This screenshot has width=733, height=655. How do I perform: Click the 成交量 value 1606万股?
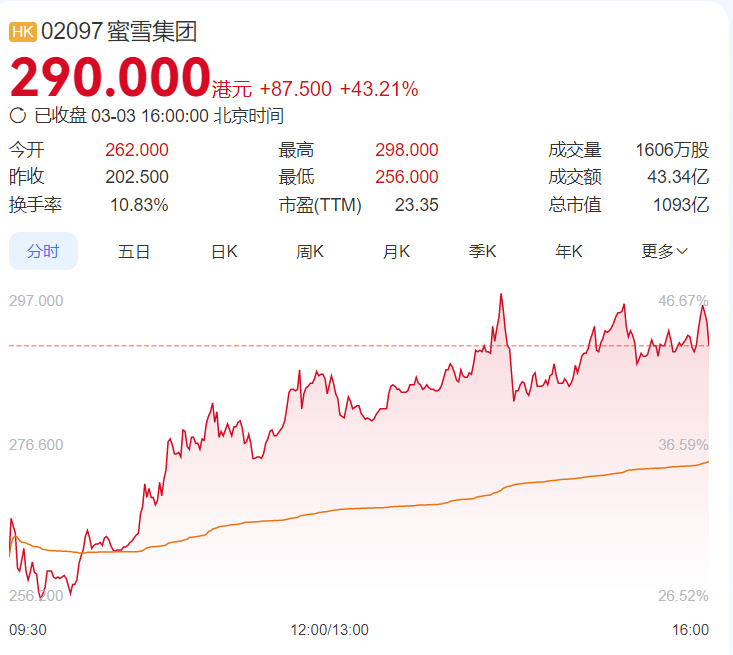pos(672,150)
